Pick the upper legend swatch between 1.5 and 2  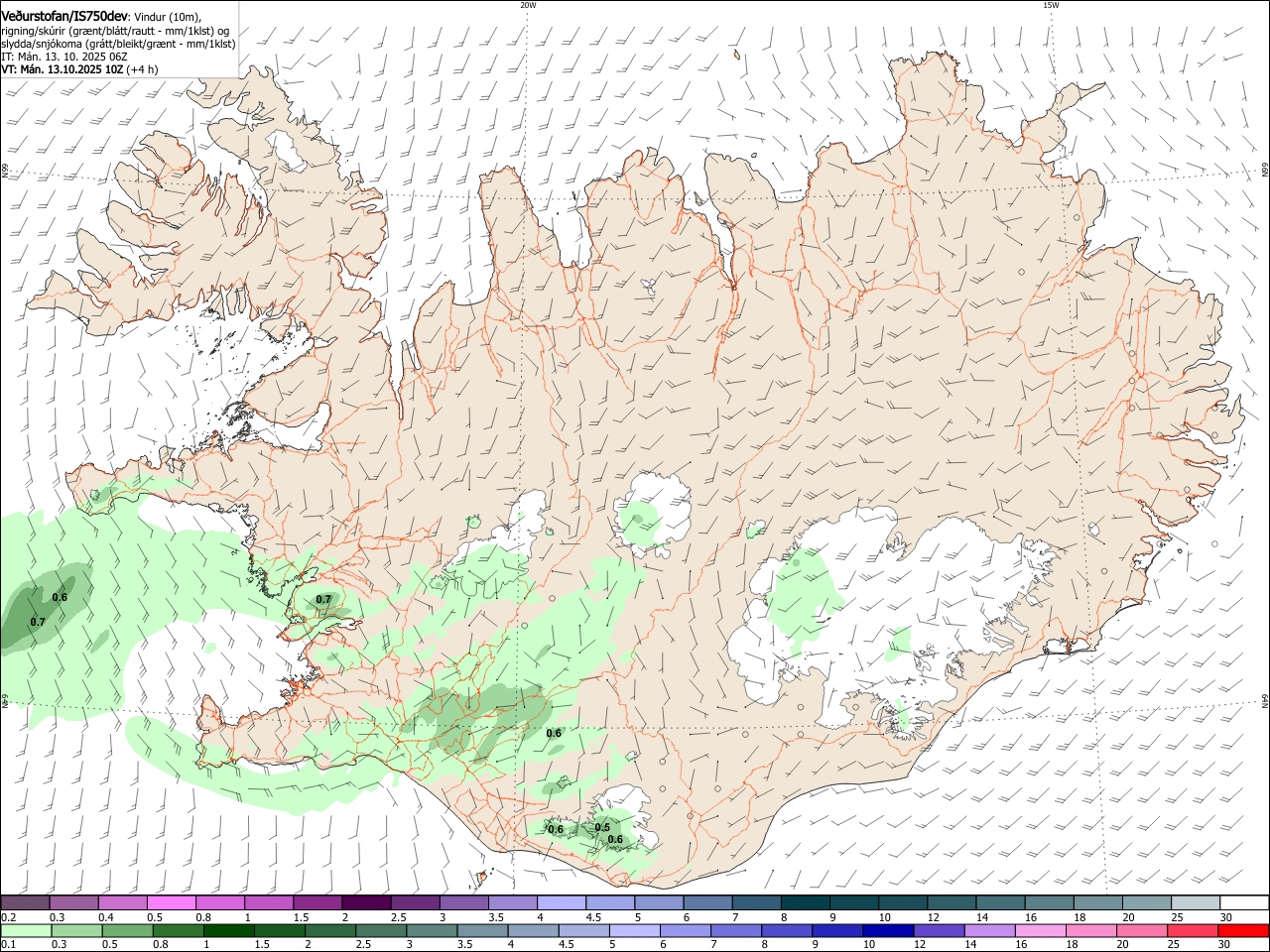point(317,903)
